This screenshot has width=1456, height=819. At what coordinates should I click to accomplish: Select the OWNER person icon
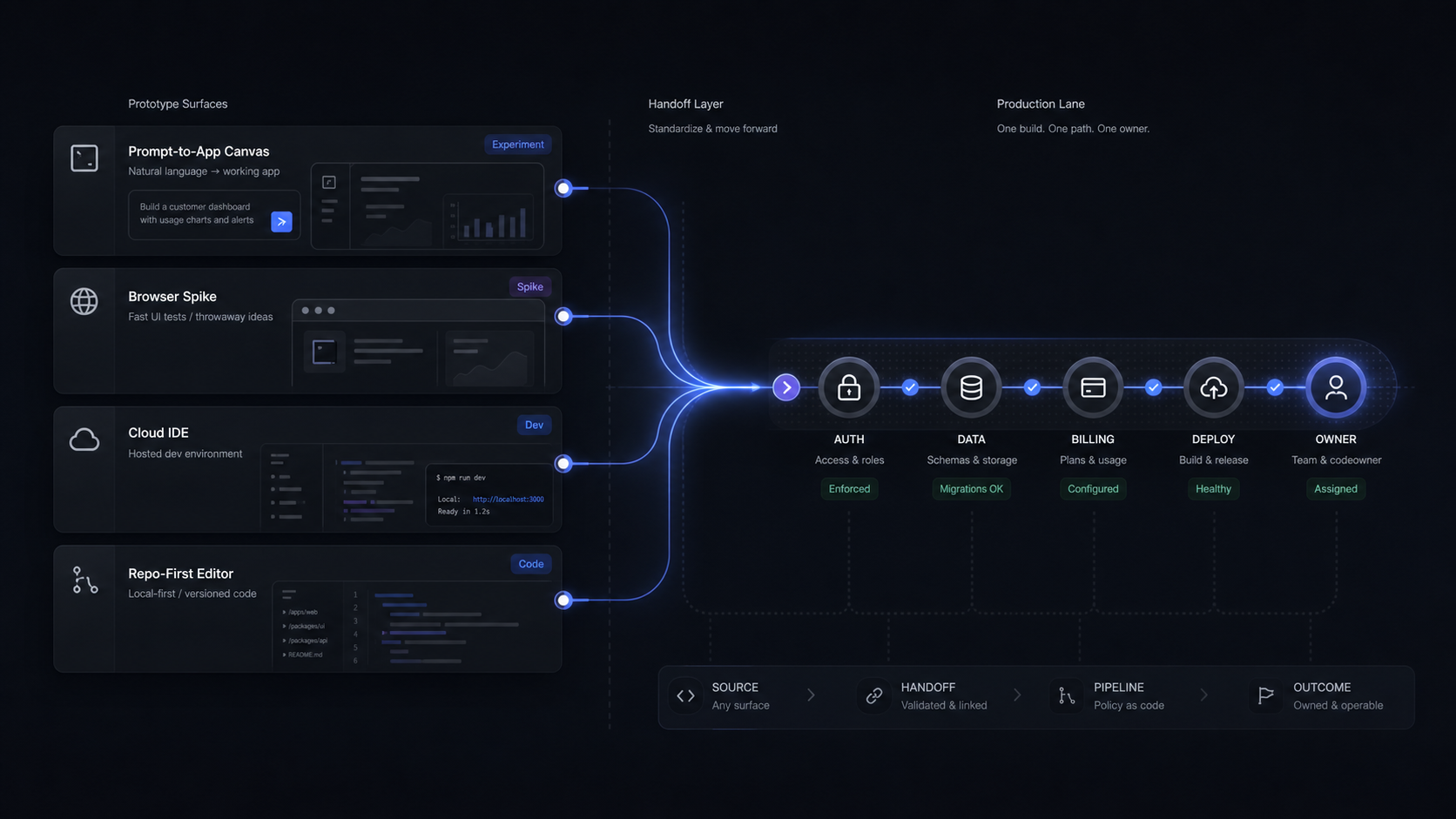(x=1336, y=387)
